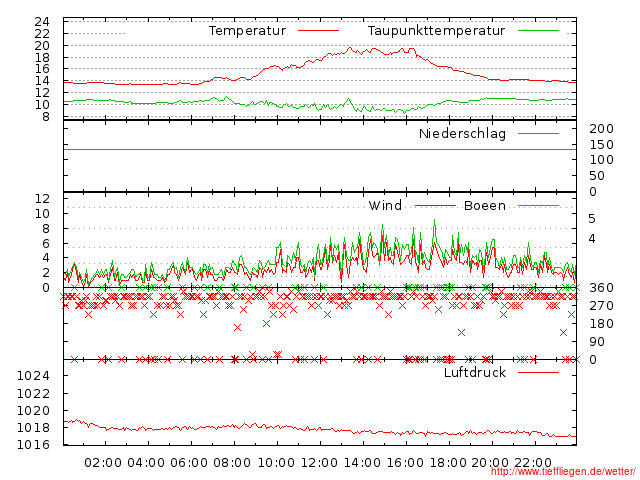Click the 14:00 time axis label
The image size is (640, 480).
click(x=362, y=463)
